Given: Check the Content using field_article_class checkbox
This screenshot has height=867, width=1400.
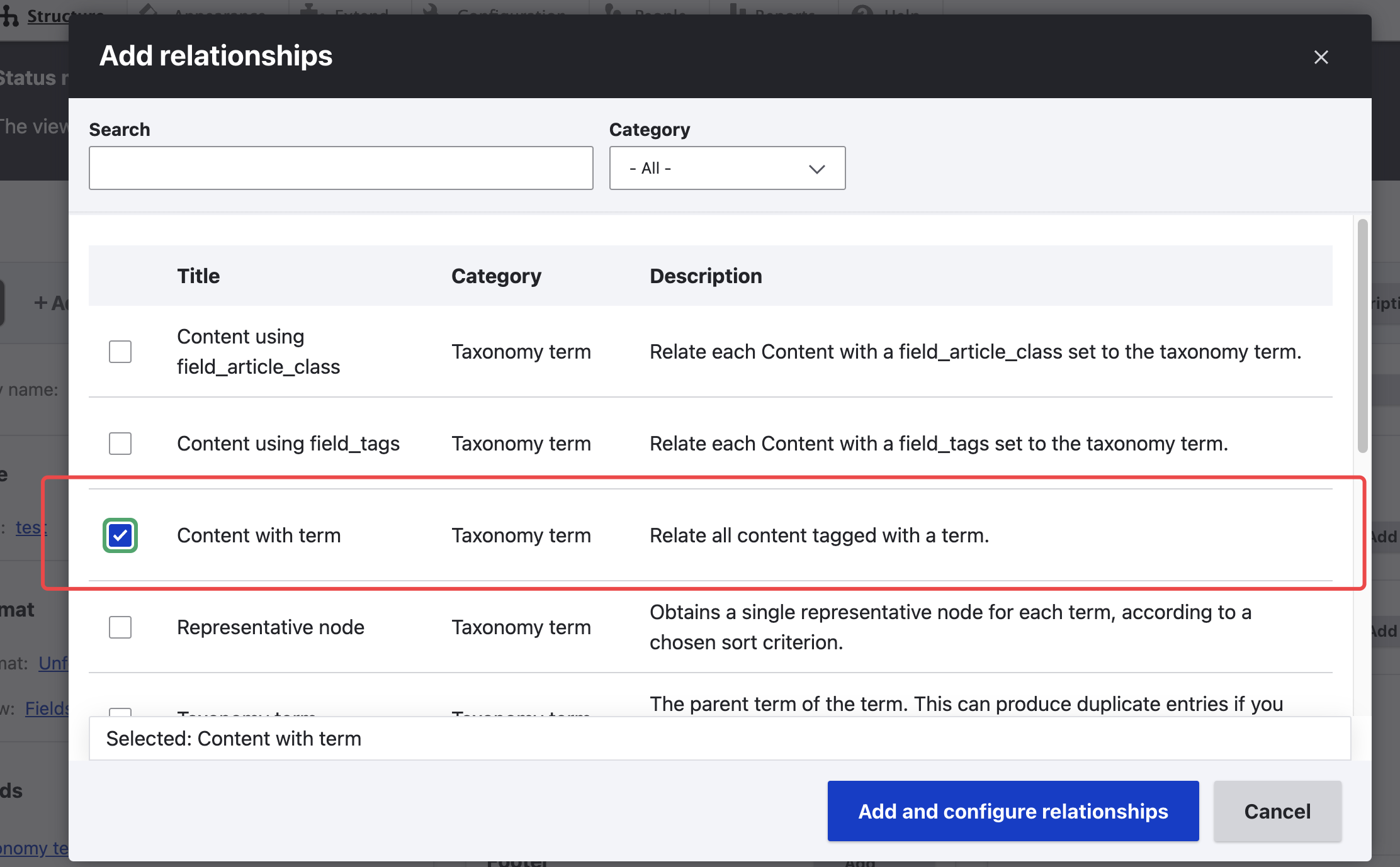Looking at the screenshot, I should tap(120, 352).
